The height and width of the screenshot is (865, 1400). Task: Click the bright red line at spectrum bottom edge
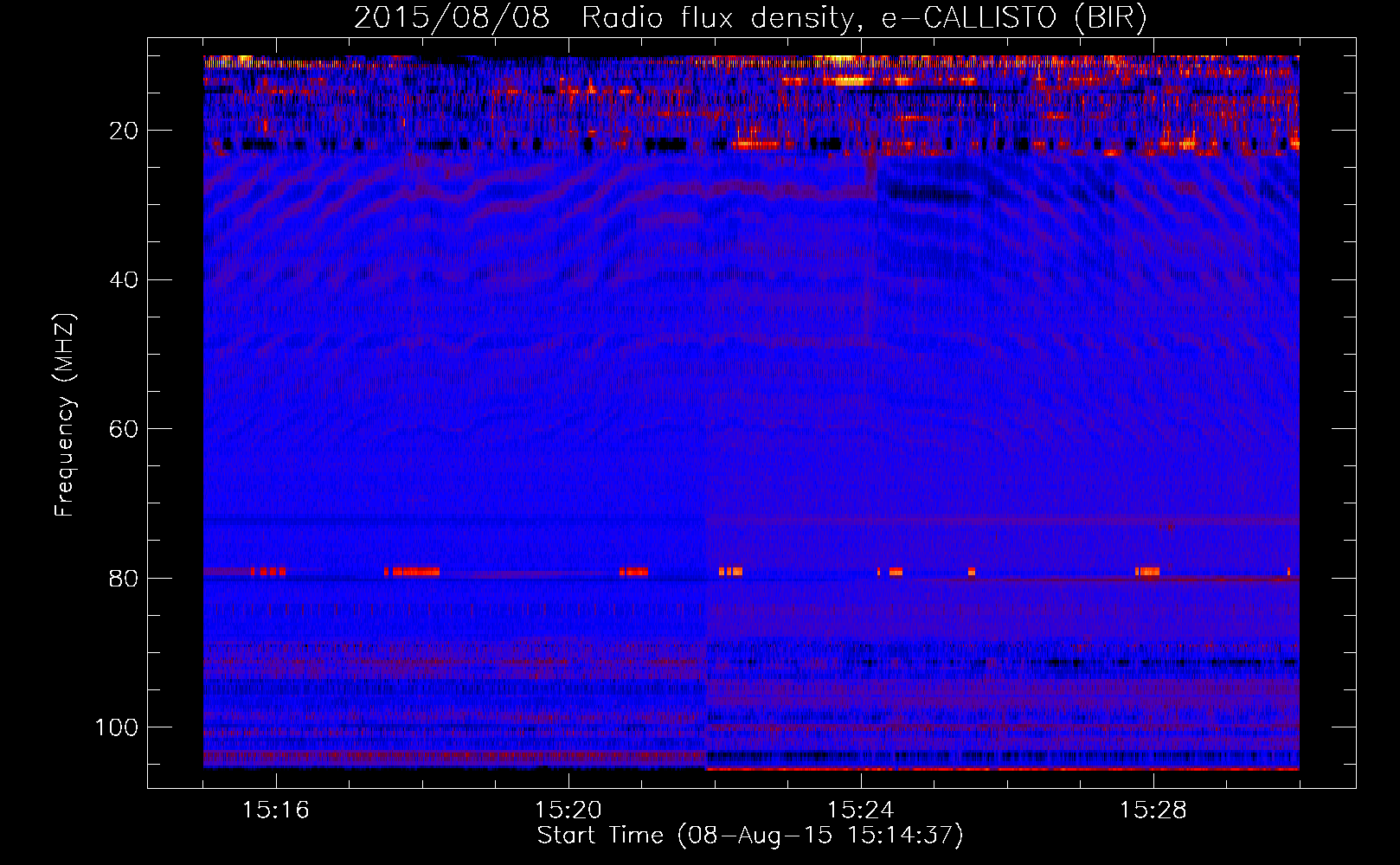click(1002, 768)
